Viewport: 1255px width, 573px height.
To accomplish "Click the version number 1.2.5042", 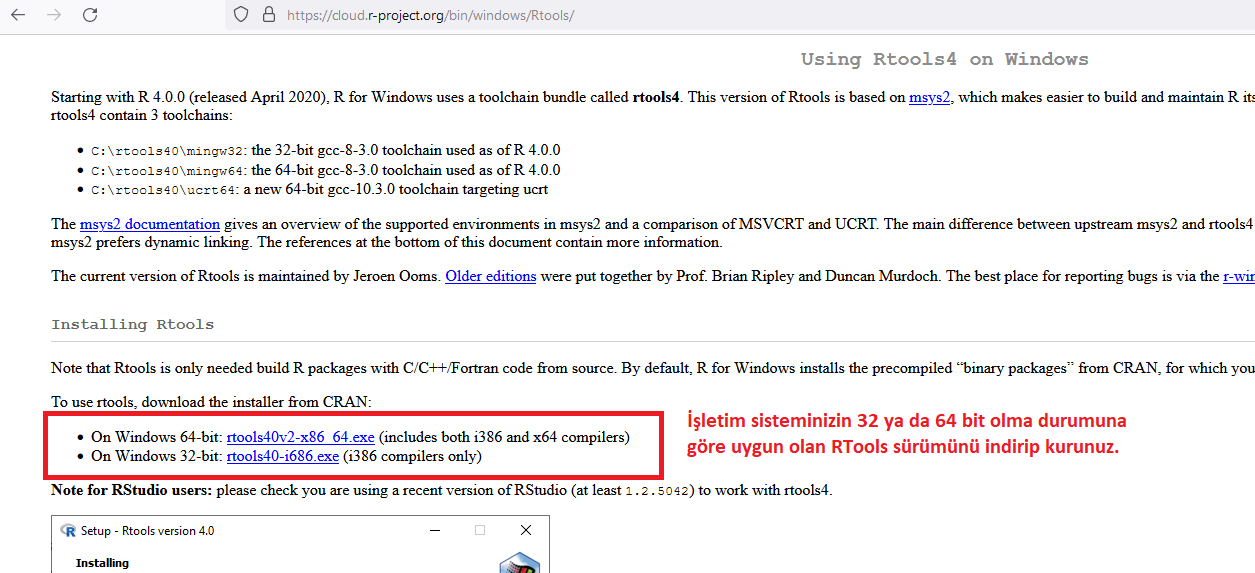I will pos(659,491).
